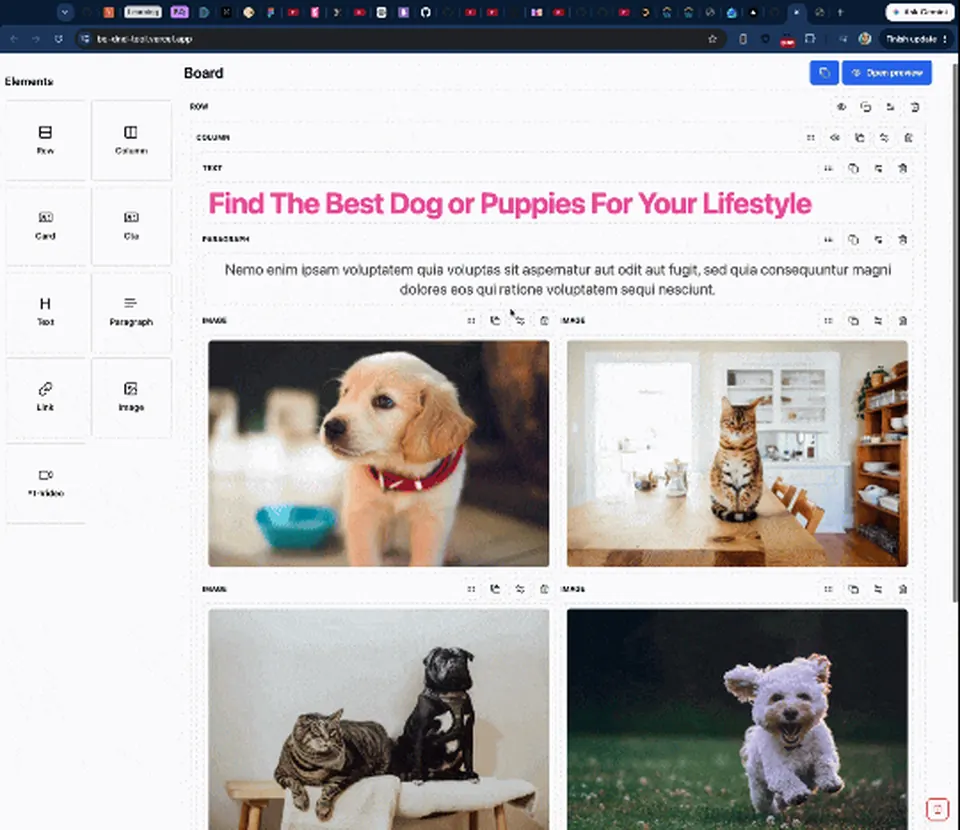
Task: Click the Open preview button
Action: (x=887, y=73)
